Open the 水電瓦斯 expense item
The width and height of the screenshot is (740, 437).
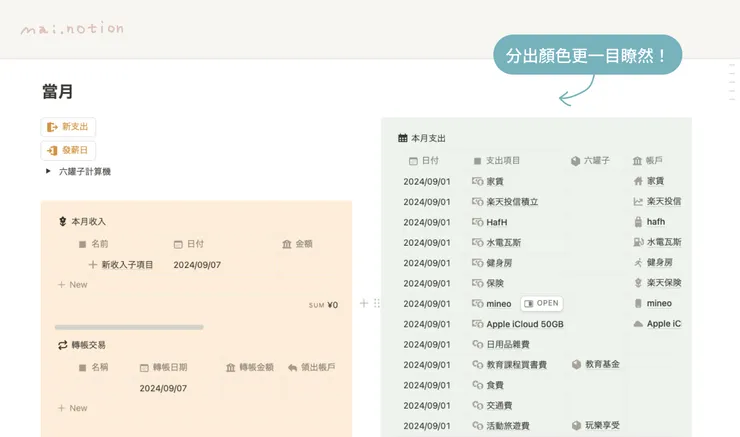click(504, 243)
